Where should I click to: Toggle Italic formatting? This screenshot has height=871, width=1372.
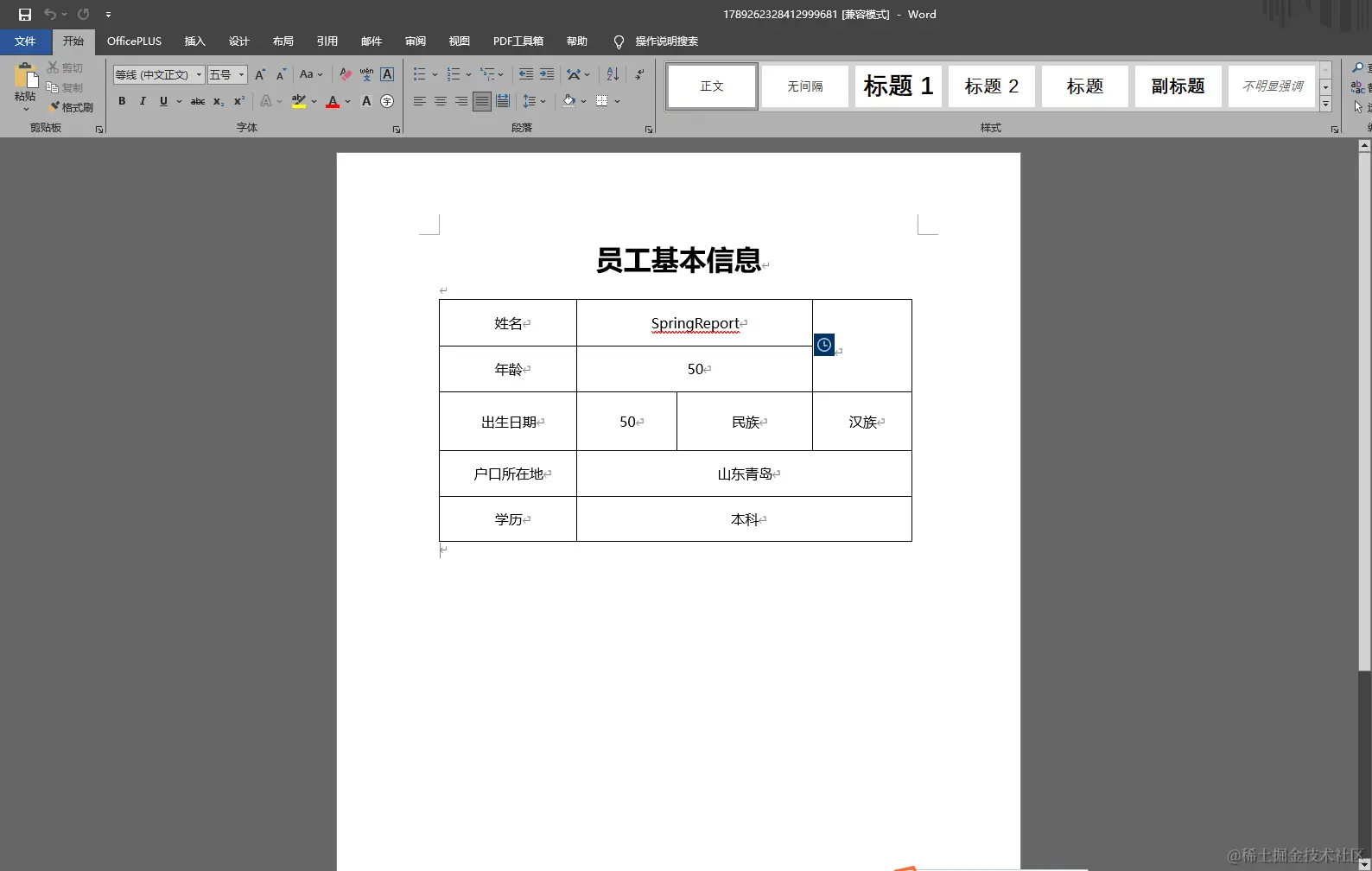coord(143,101)
